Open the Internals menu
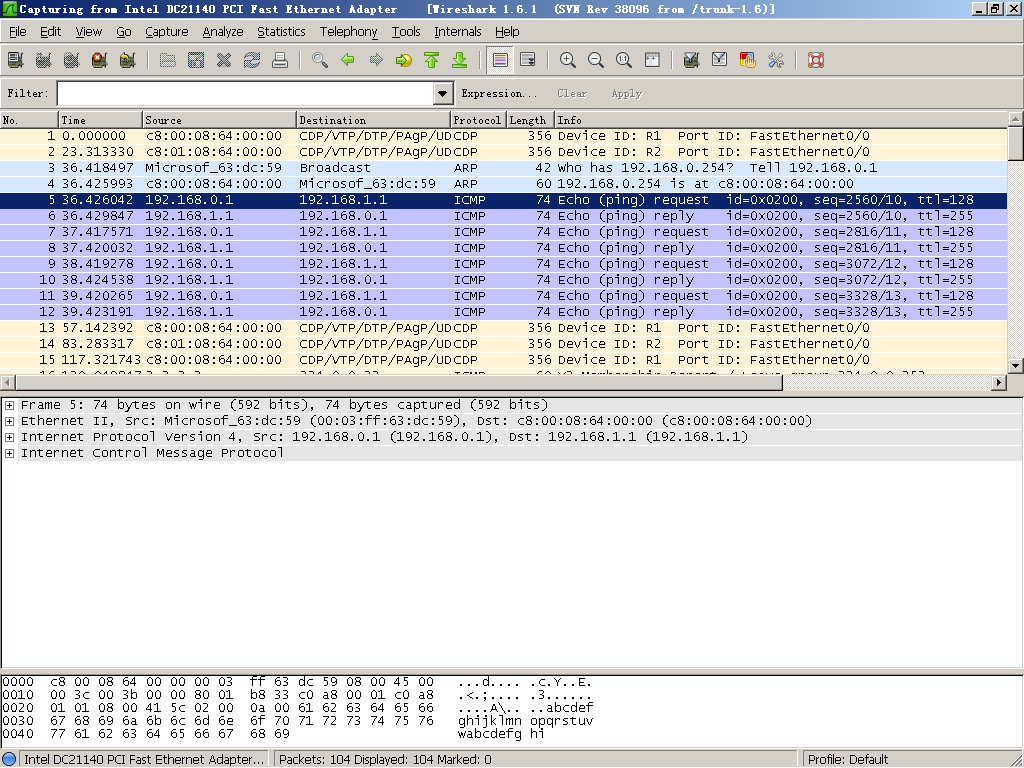Image resolution: width=1024 pixels, height=768 pixels. tap(458, 31)
